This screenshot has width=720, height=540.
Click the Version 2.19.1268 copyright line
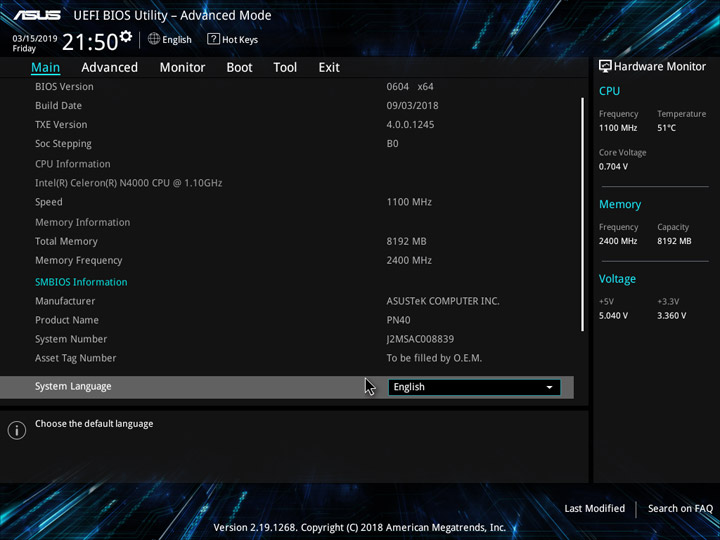(x=360, y=528)
